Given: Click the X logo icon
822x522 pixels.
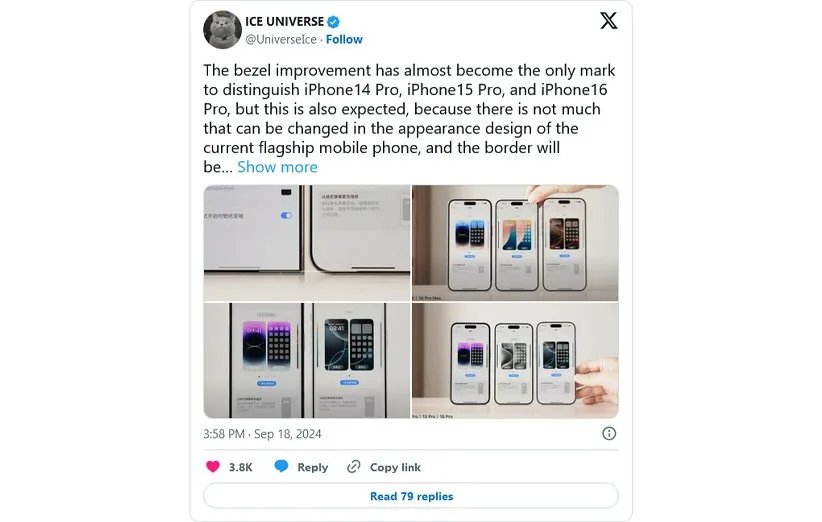Looking at the screenshot, I should (608, 21).
